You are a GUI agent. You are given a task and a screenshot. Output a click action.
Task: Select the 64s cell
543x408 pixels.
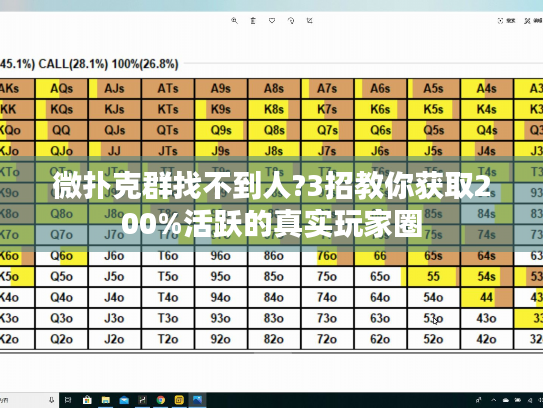487,256
